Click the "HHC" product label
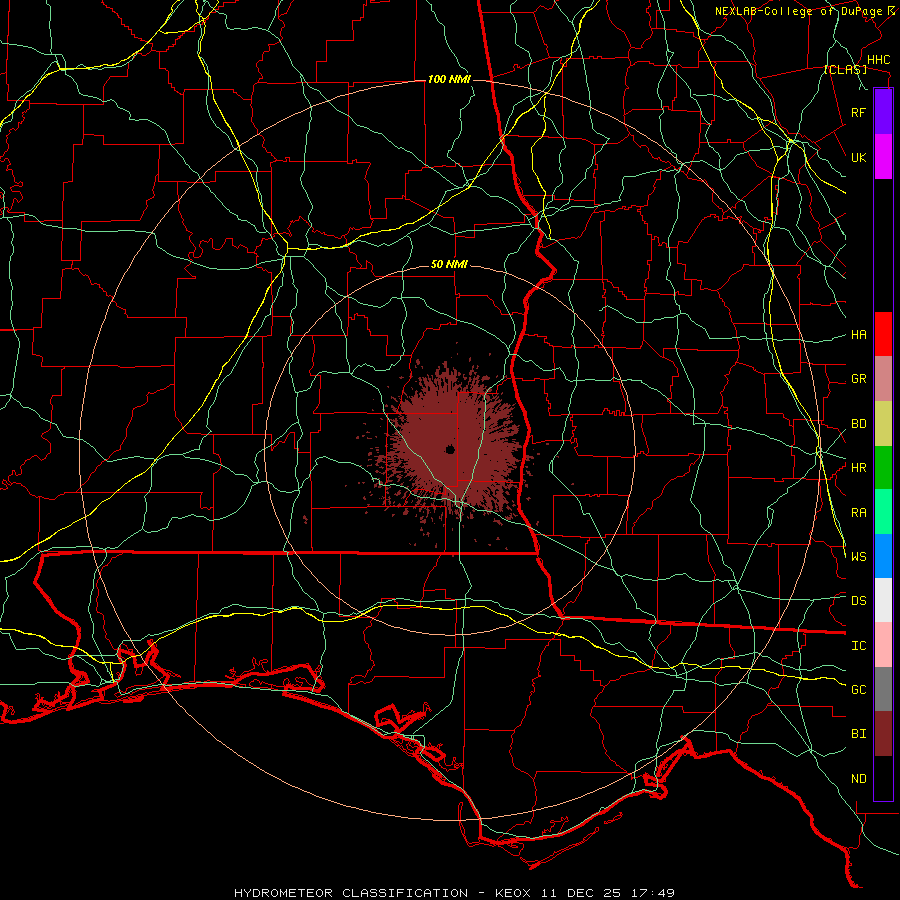 (x=879, y=60)
